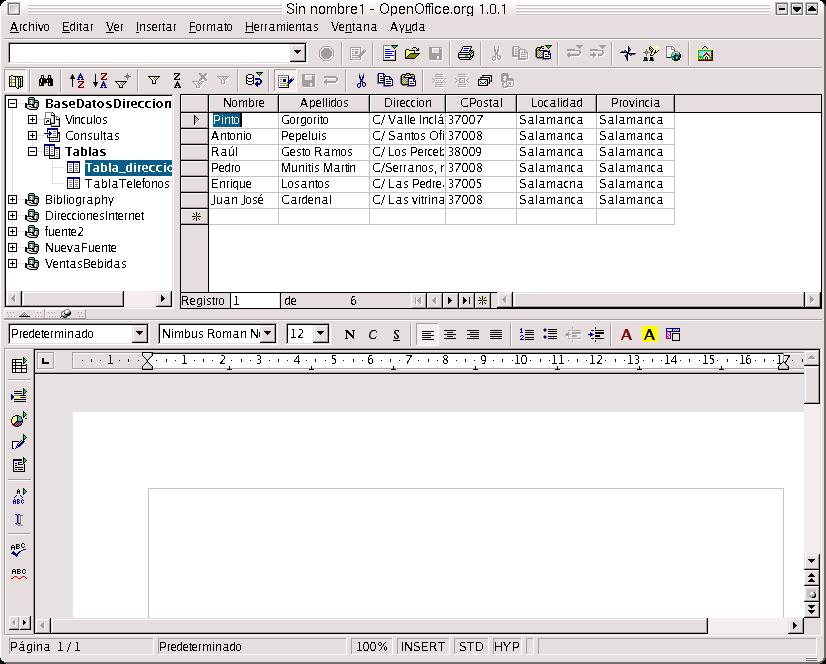Screen dimensions: 826x664
Task: Click the Apellidos column header
Action: click(324, 103)
